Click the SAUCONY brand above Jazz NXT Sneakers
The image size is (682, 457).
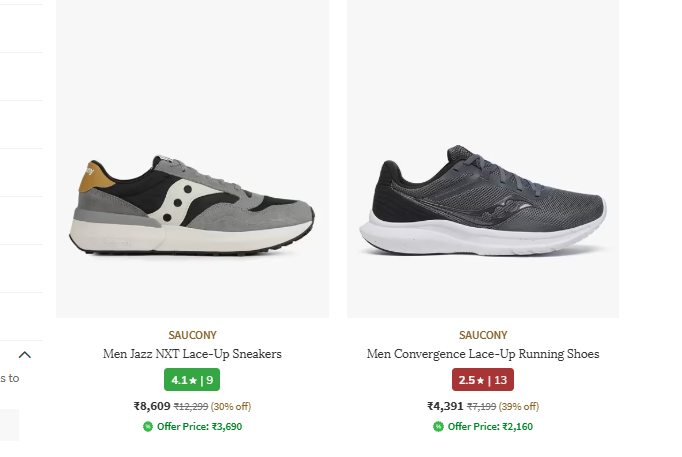tap(192, 335)
